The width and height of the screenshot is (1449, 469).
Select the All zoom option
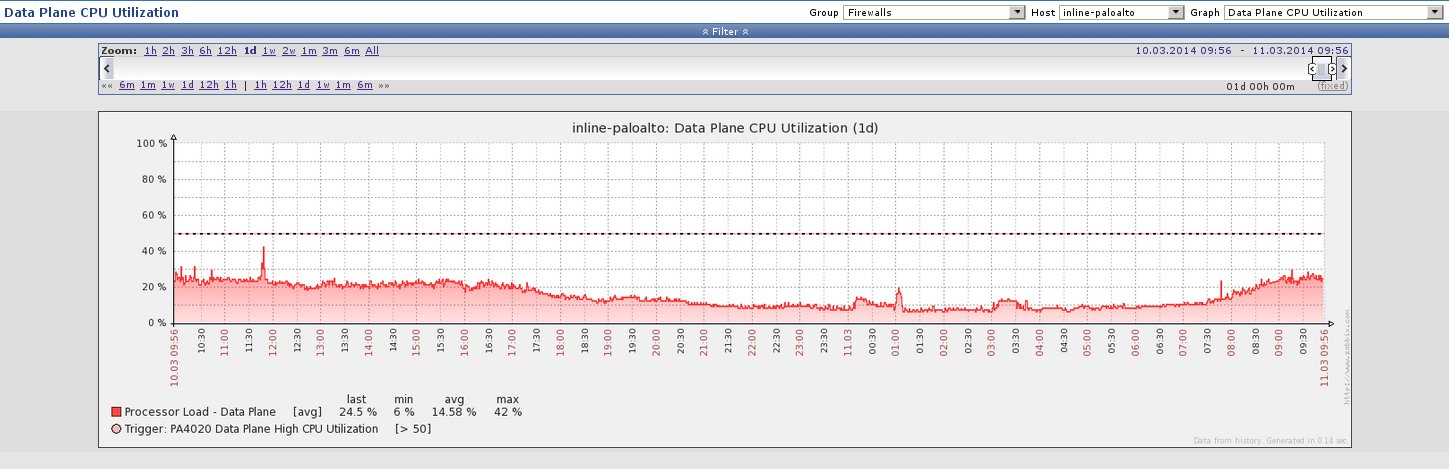[372, 50]
